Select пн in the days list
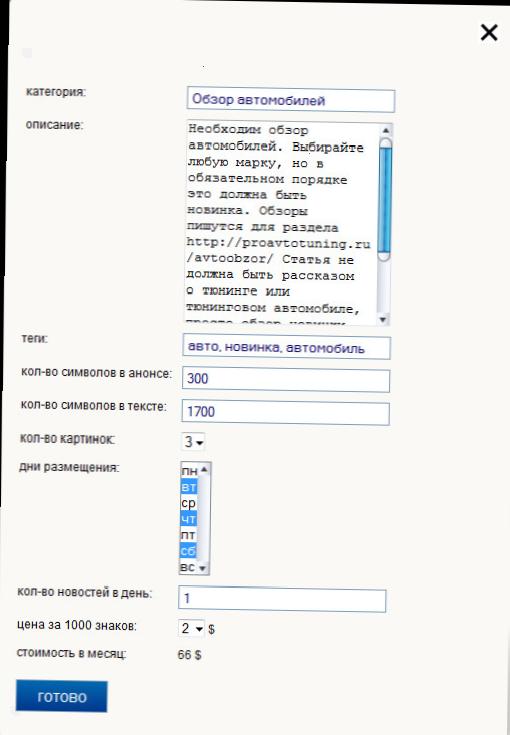The width and height of the screenshot is (510, 735). click(188, 471)
